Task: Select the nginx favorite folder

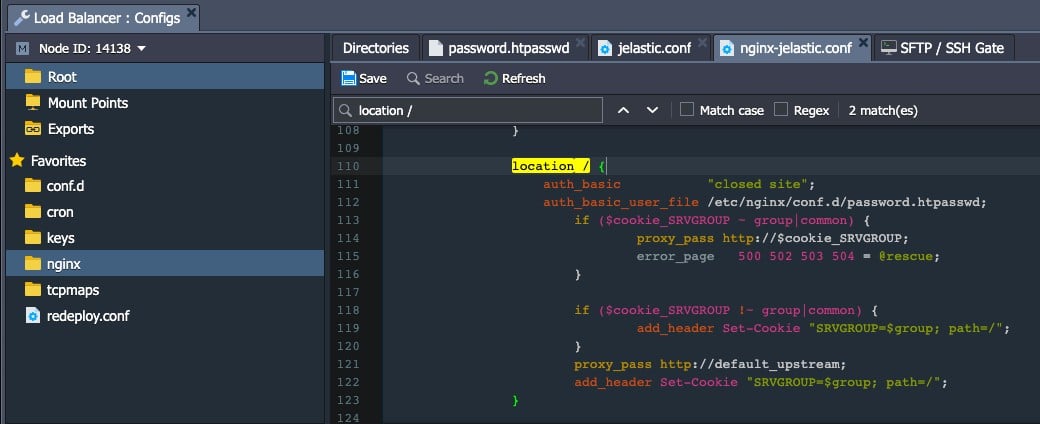Action: 165,264
